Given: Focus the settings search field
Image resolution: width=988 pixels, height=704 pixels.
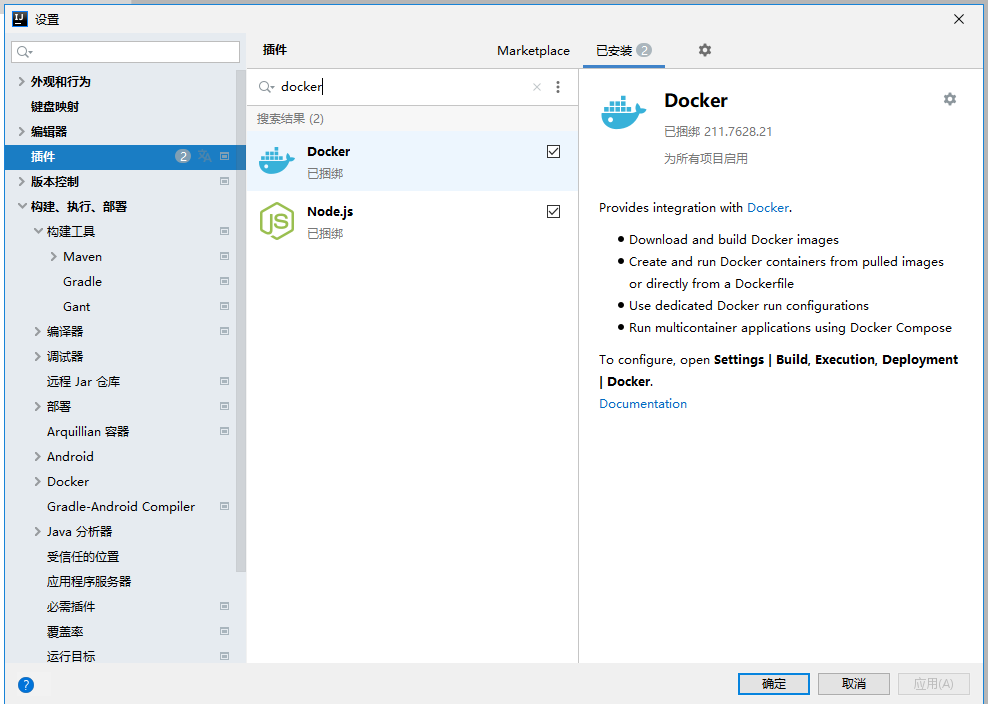Looking at the screenshot, I should [x=125, y=52].
